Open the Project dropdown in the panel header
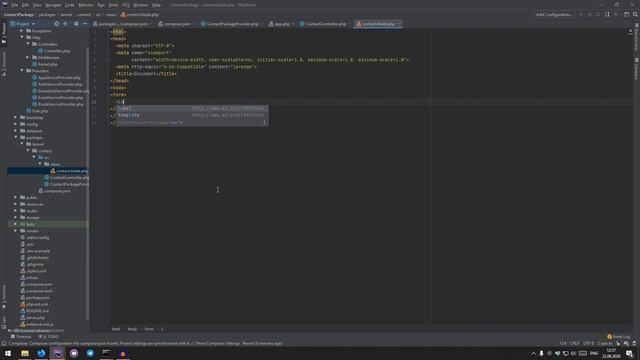This screenshot has width=640, height=360. (x=23, y=24)
